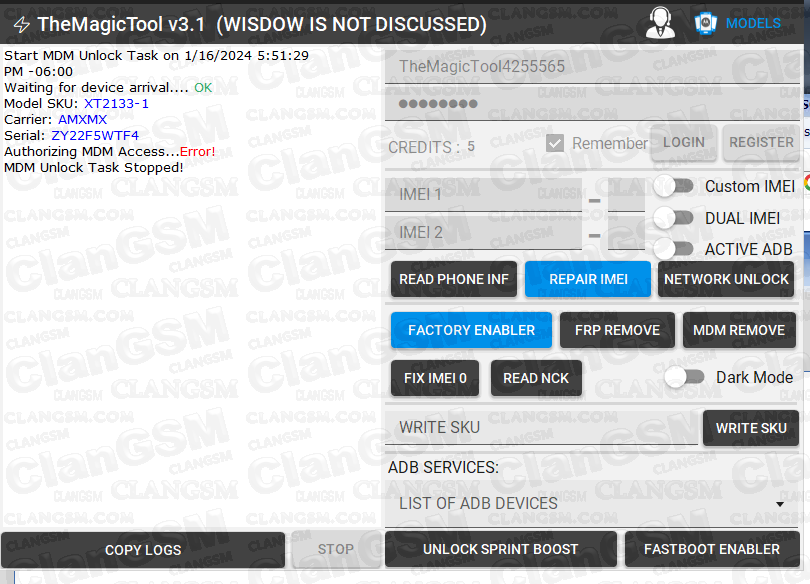The image size is (810, 584).
Task: Run UNLOCK SPRINT BOOST
Action: point(501,549)
